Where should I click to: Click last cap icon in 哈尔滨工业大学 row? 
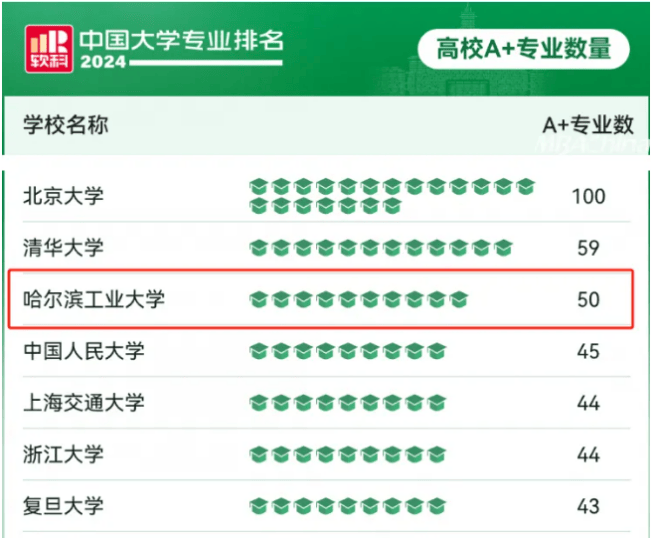(x=459, y=299)
